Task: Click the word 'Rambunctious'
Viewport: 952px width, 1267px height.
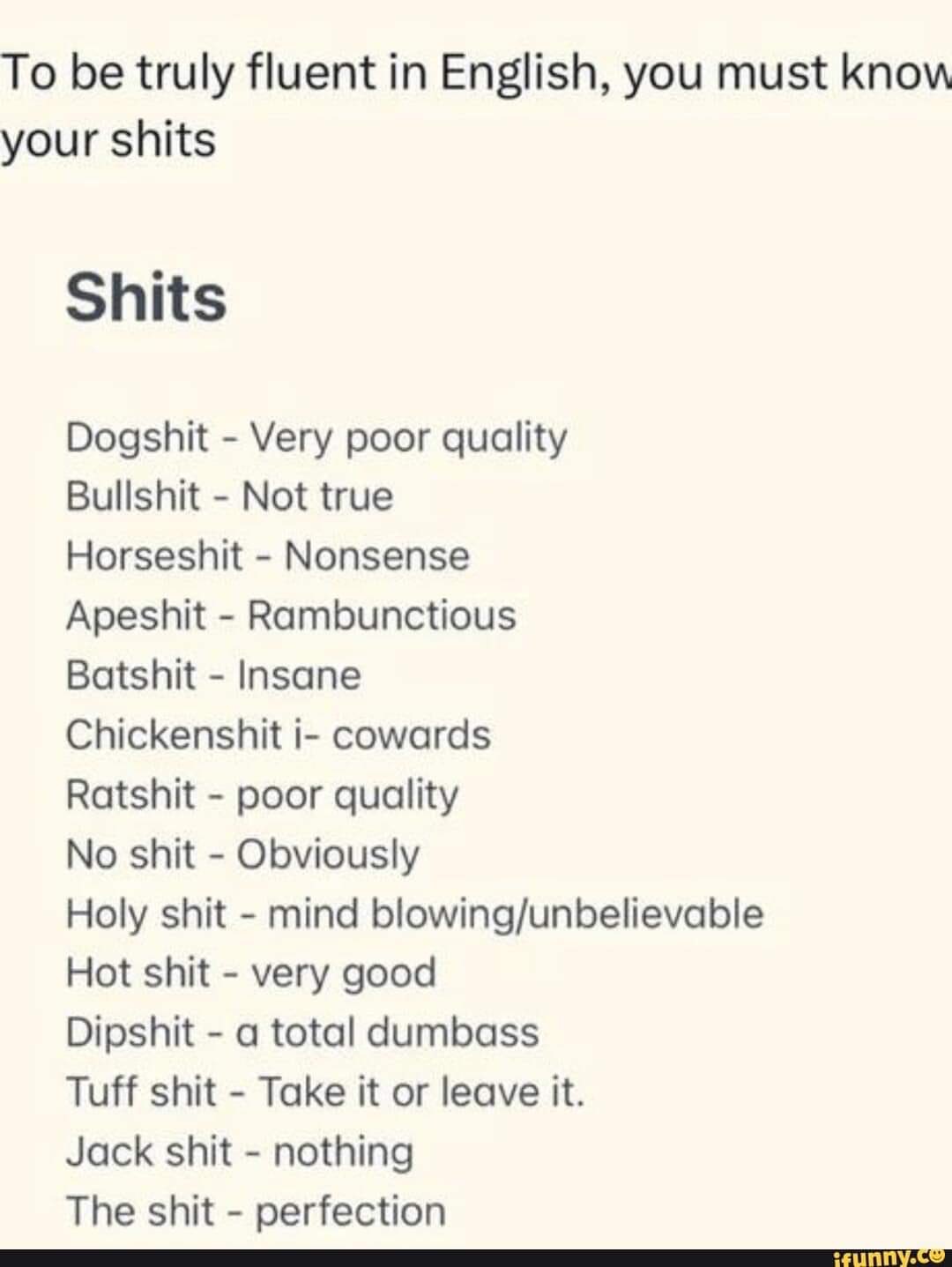Action: (x=382, y=615)
